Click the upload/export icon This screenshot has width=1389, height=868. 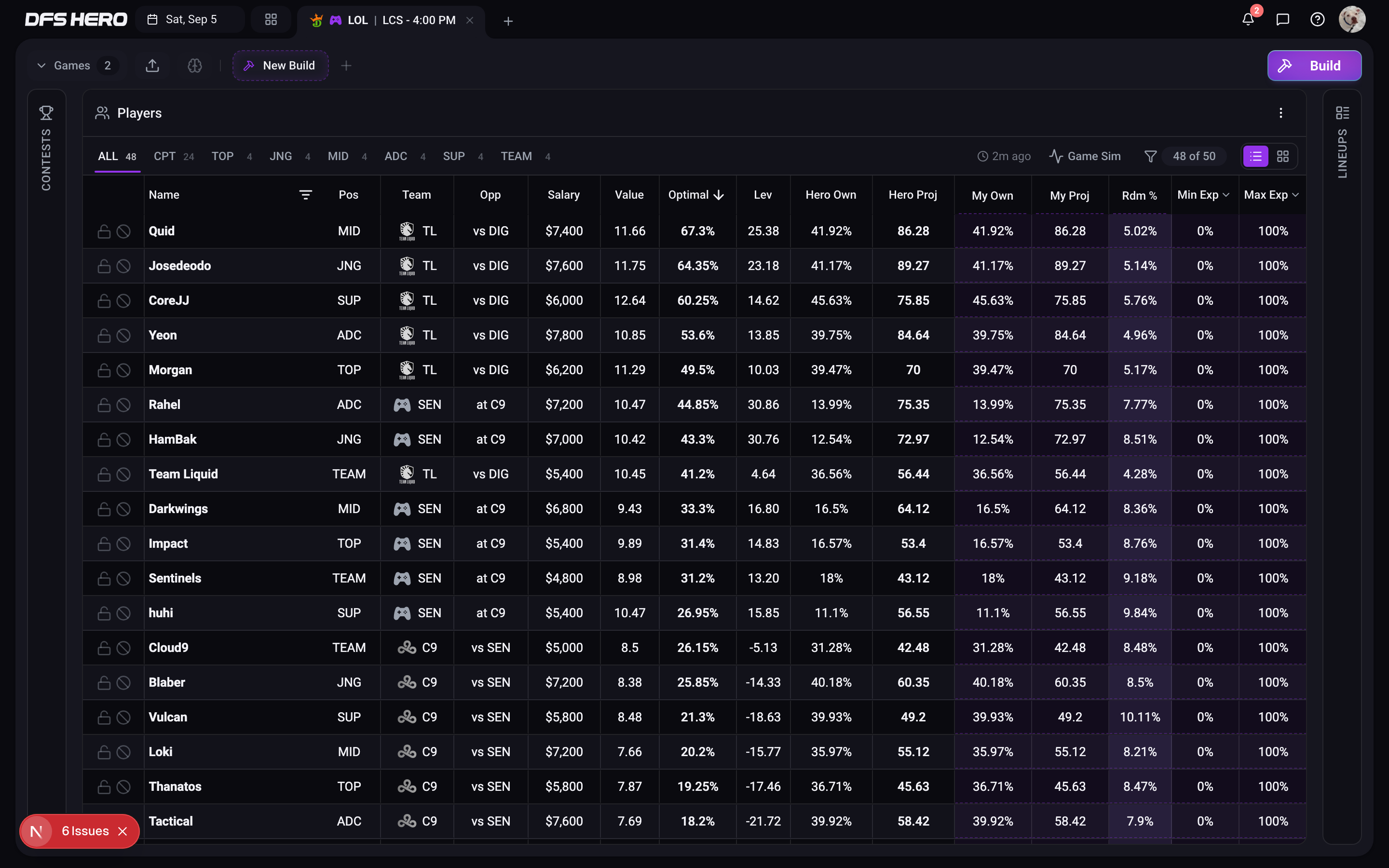click(152, 66)
